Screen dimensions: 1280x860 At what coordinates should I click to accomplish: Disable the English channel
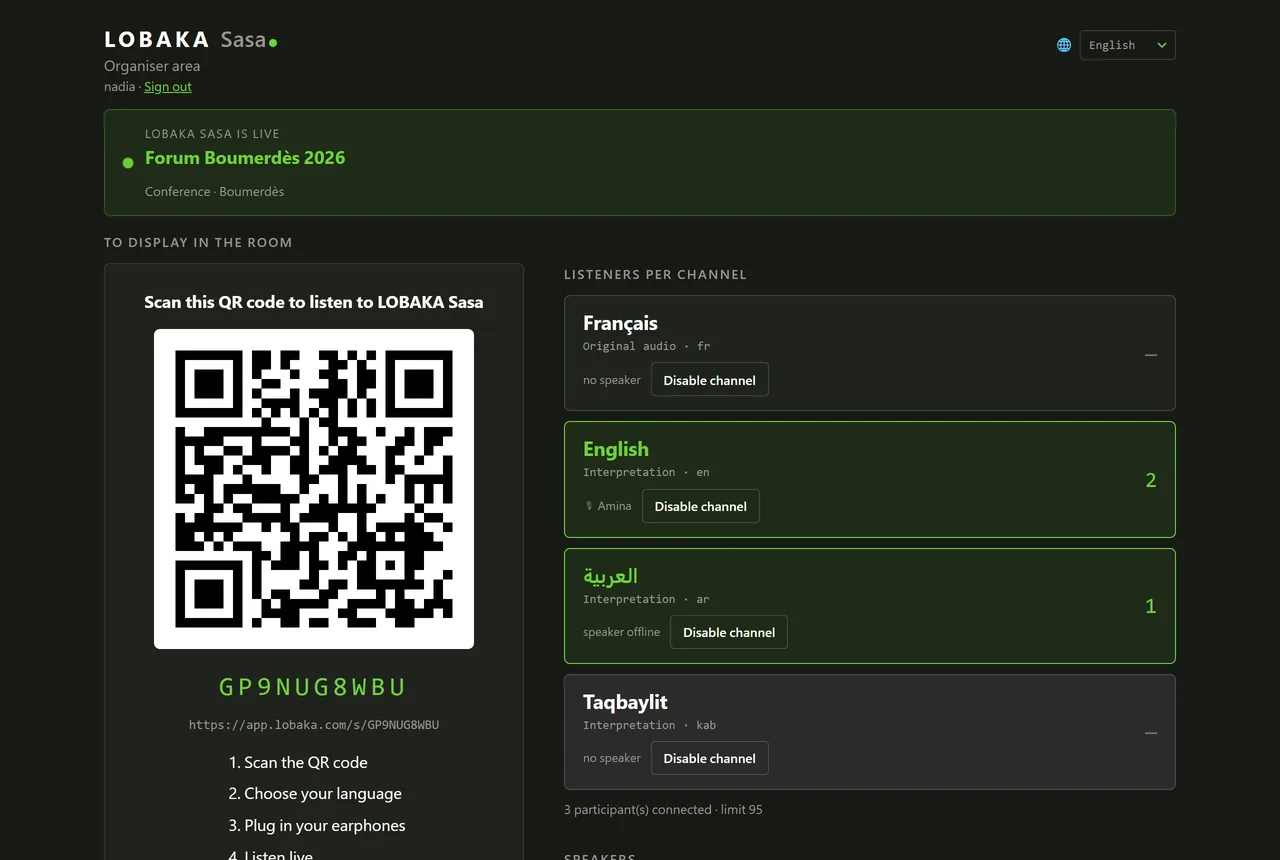(x=701, y=506)
